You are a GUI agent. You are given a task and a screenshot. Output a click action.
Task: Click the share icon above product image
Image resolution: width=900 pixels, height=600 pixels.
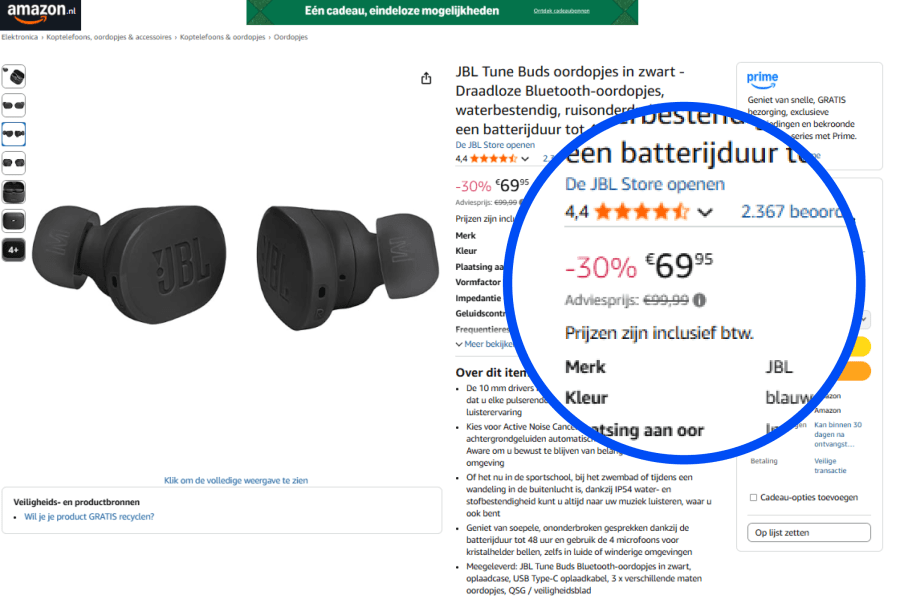click(426, 78)
